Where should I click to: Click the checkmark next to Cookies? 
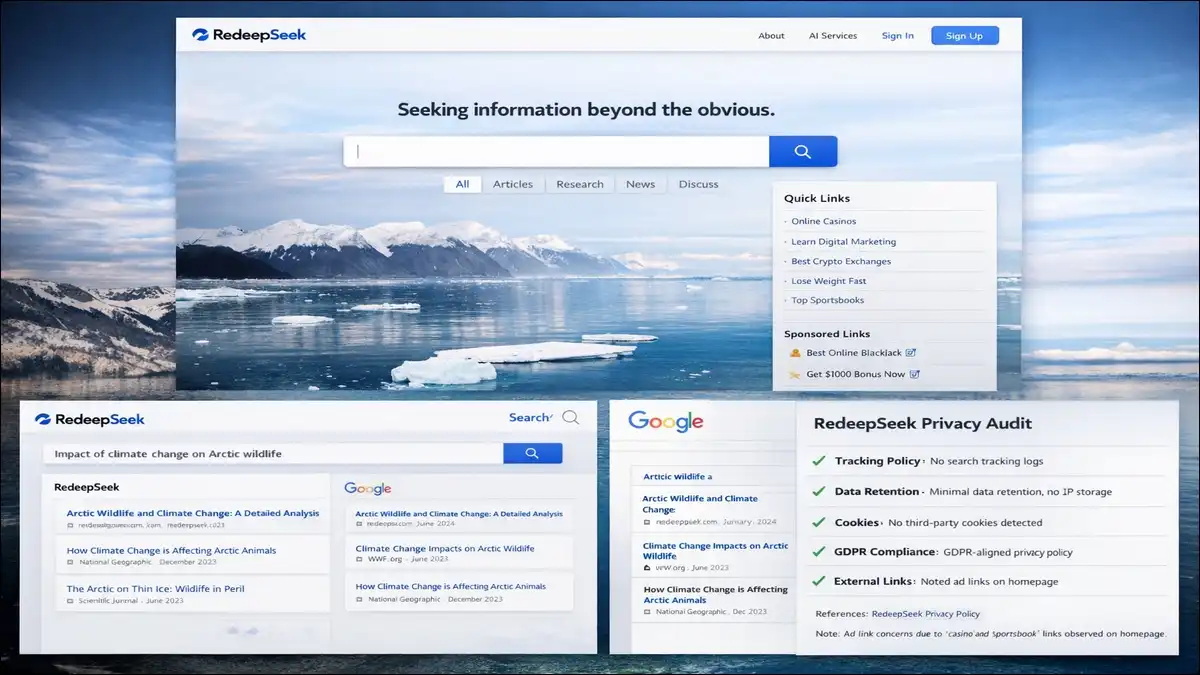tap(818, 522)
